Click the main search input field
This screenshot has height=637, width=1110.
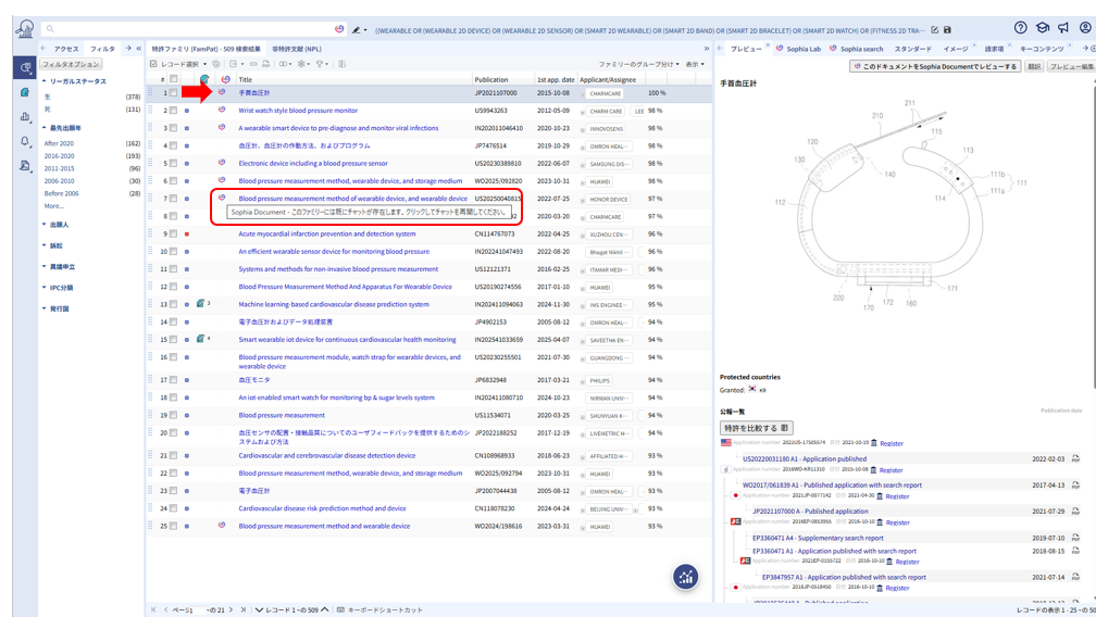[x=190, y=29]
